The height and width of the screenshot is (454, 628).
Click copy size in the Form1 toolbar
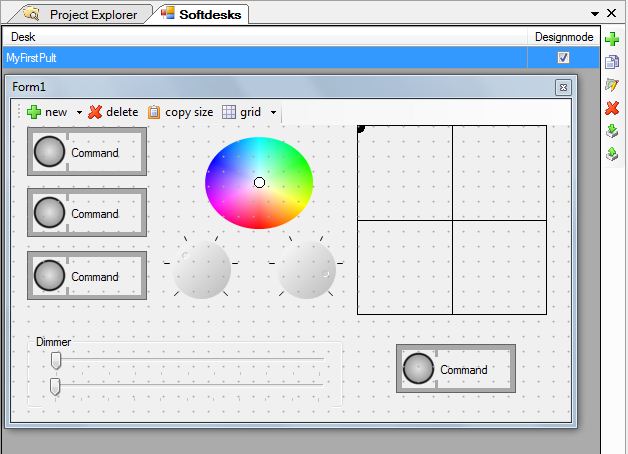pyautogui.click(x=180, y=112)
